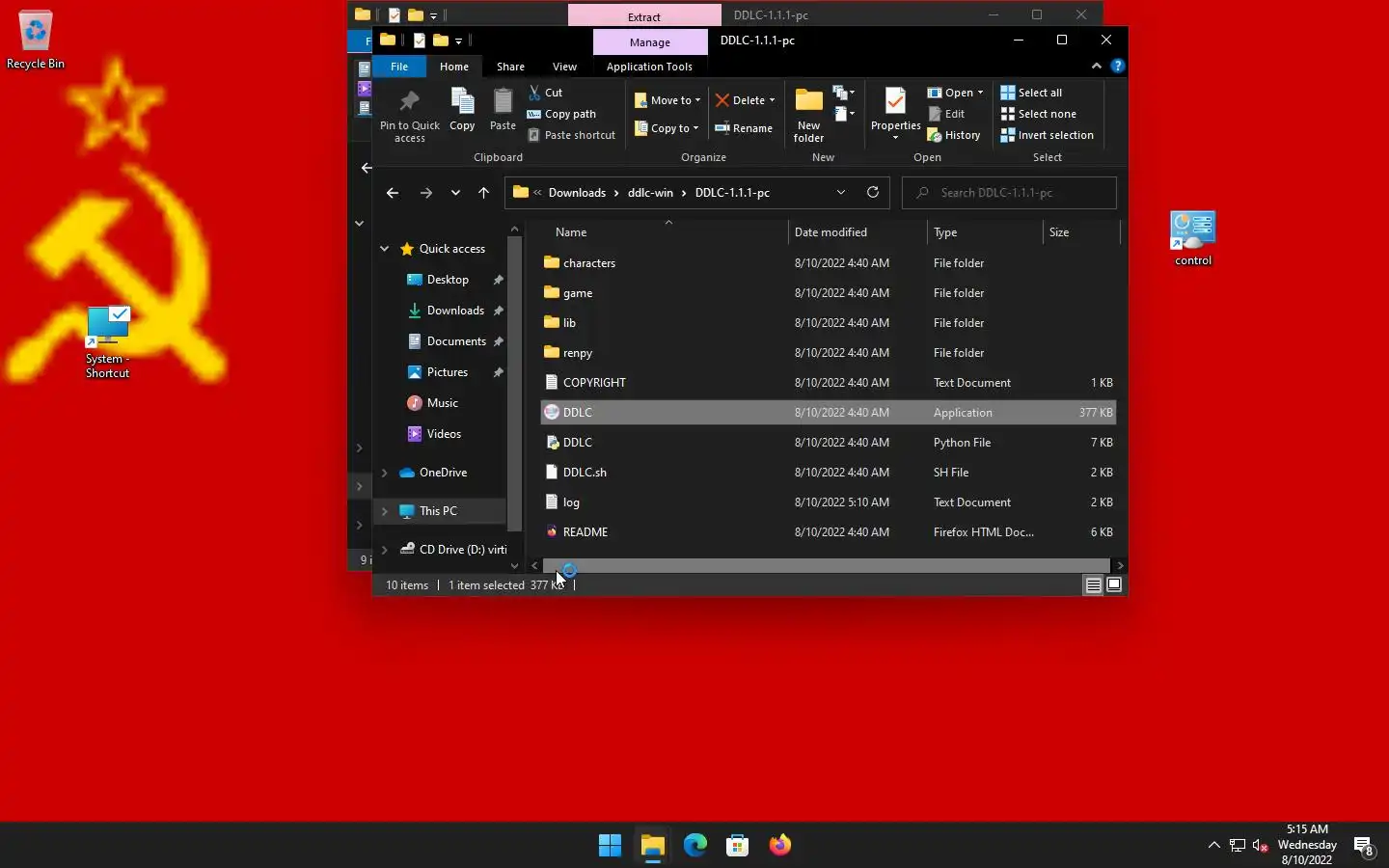Image resolution: width=1389 pixels, height=868 pixels.
Task: Click Invert selection
Action: click(x=1047, y=135)
